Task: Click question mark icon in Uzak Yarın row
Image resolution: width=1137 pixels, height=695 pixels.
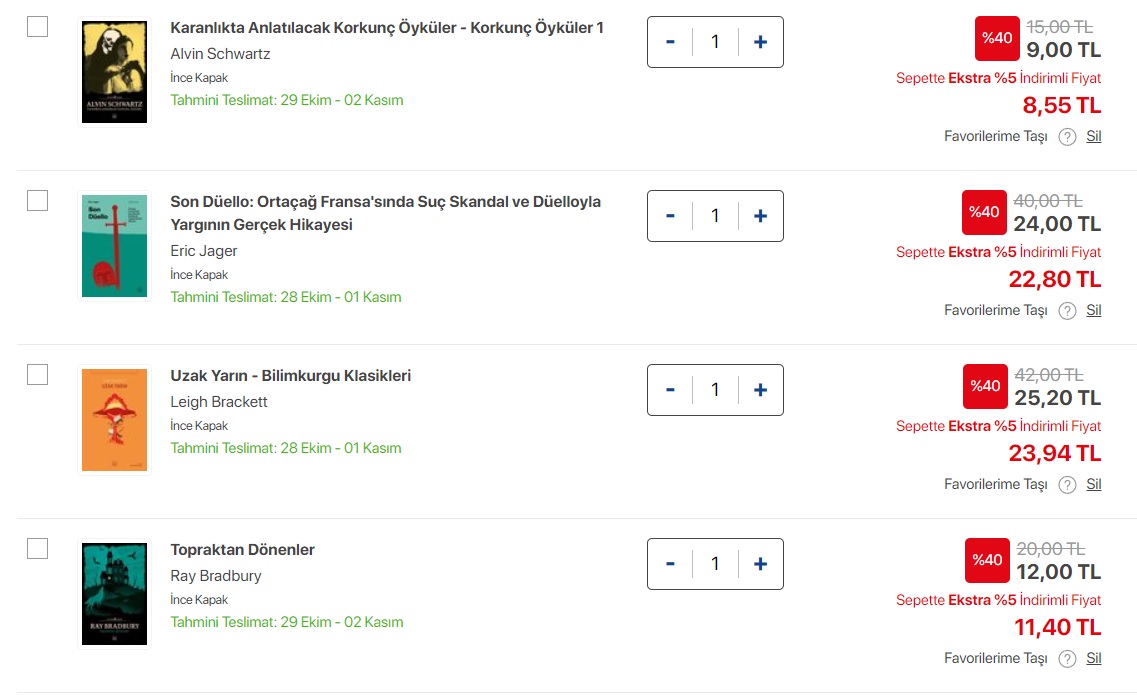Action: point(1067,485)
